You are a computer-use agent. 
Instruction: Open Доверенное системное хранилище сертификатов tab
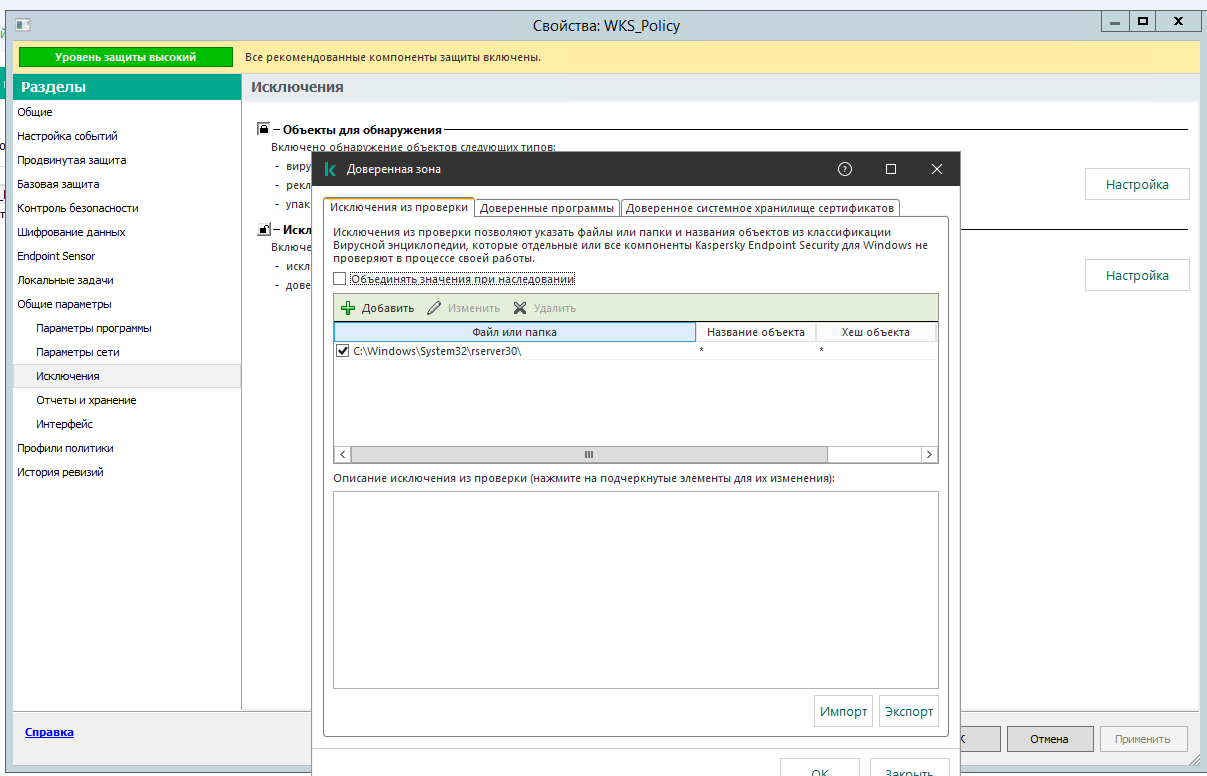click(x=760, y=208)
